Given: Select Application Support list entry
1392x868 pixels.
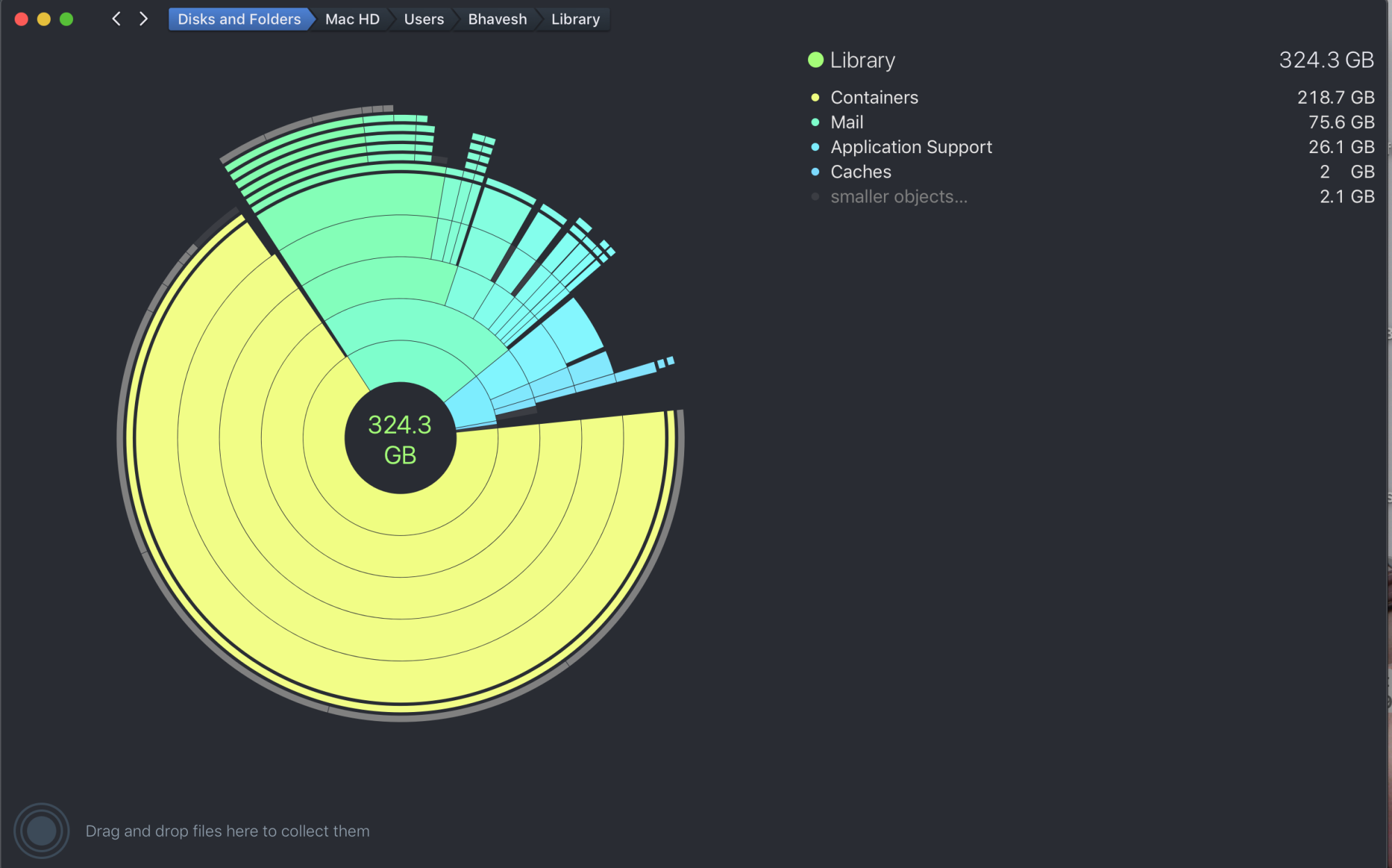Looking at the screenshot, I should point(911,147).
